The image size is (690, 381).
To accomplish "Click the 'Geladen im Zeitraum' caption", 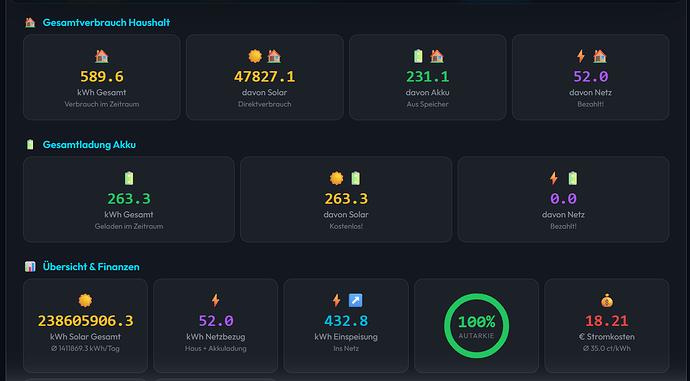I will click(x=129, y=226).
